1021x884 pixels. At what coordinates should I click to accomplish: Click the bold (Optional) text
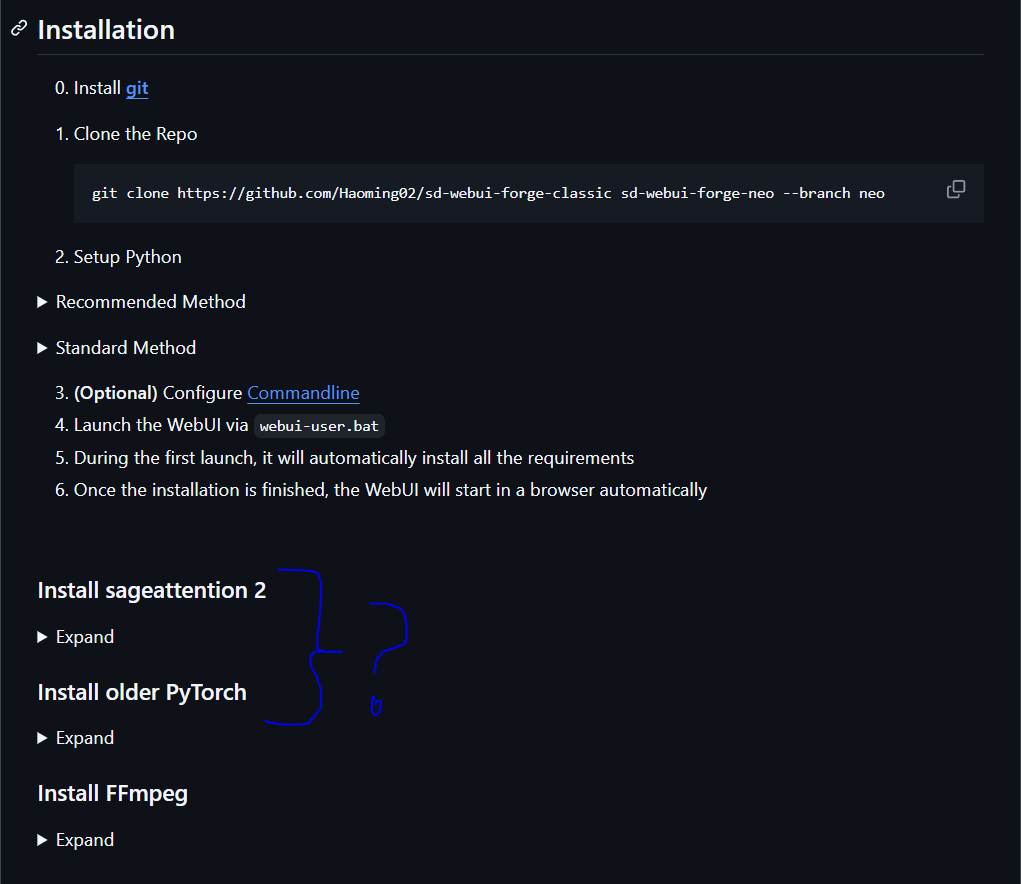tap(116, 393)
